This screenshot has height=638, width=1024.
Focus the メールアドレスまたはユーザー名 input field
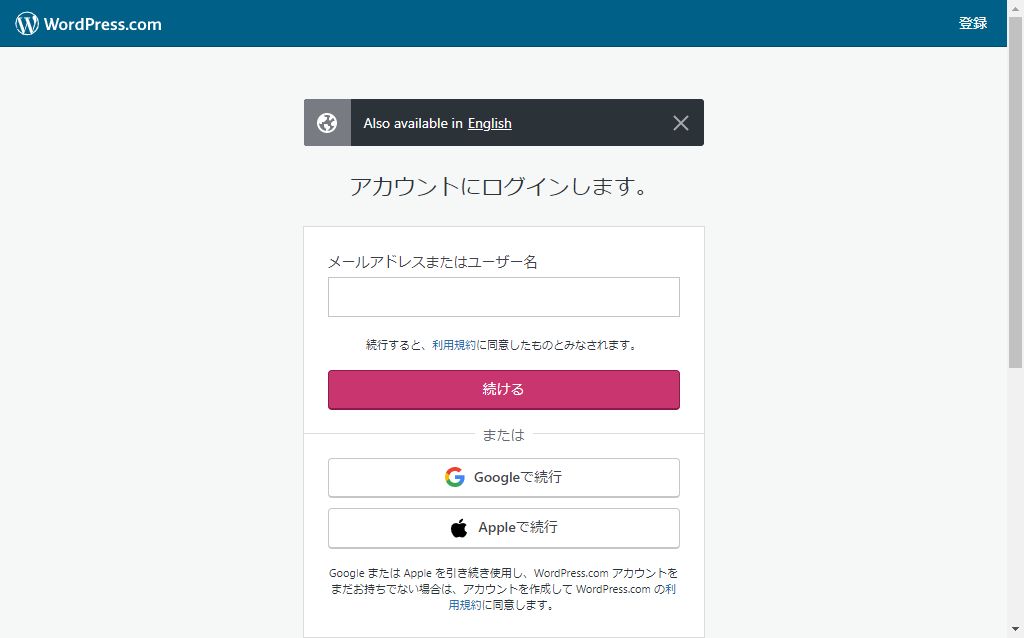[x=504, y=297]
